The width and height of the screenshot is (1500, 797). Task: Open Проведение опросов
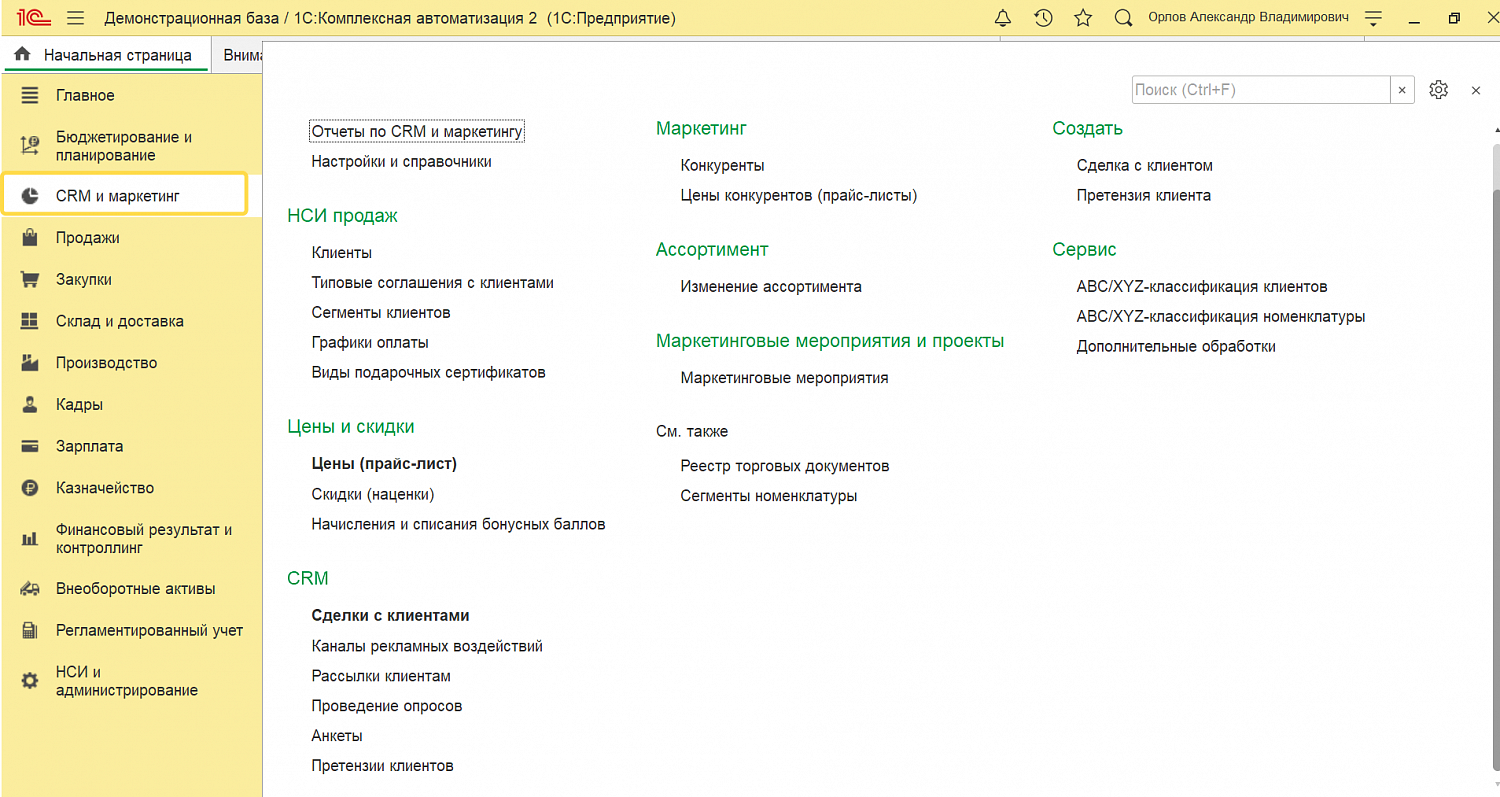(387, 706)
